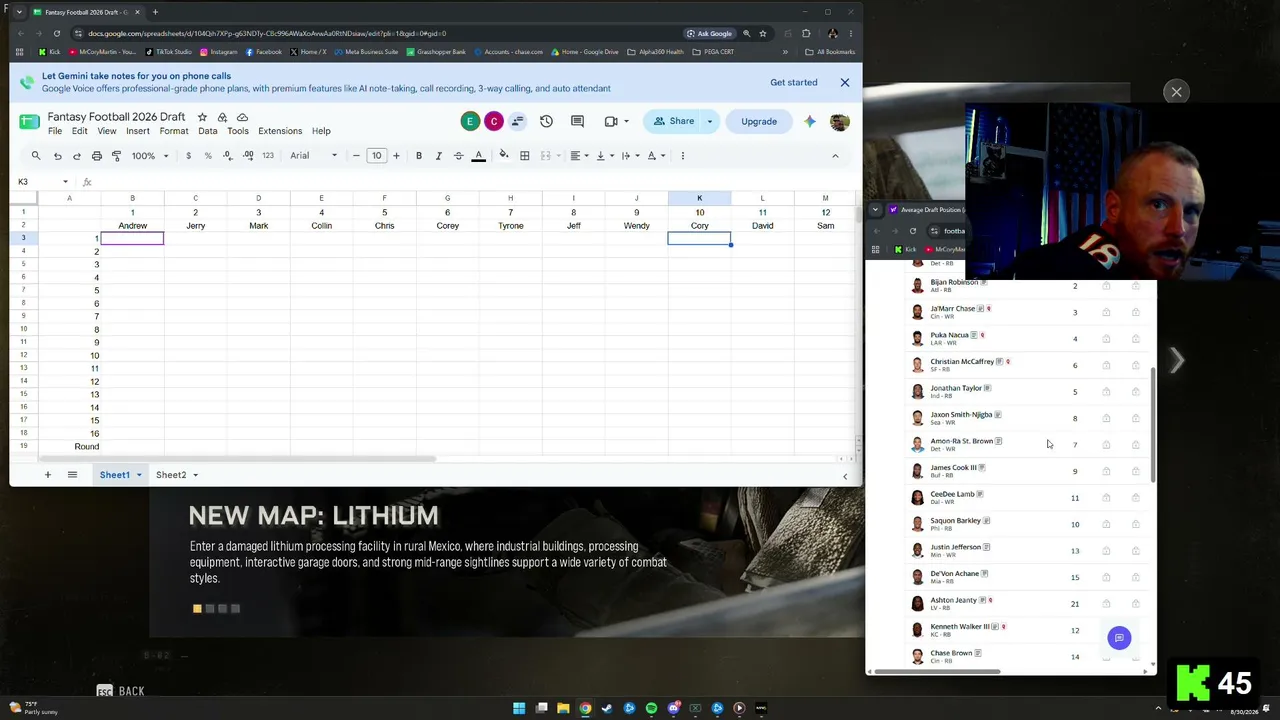Dismiss the Gemini notes banner

coord(845,82)
